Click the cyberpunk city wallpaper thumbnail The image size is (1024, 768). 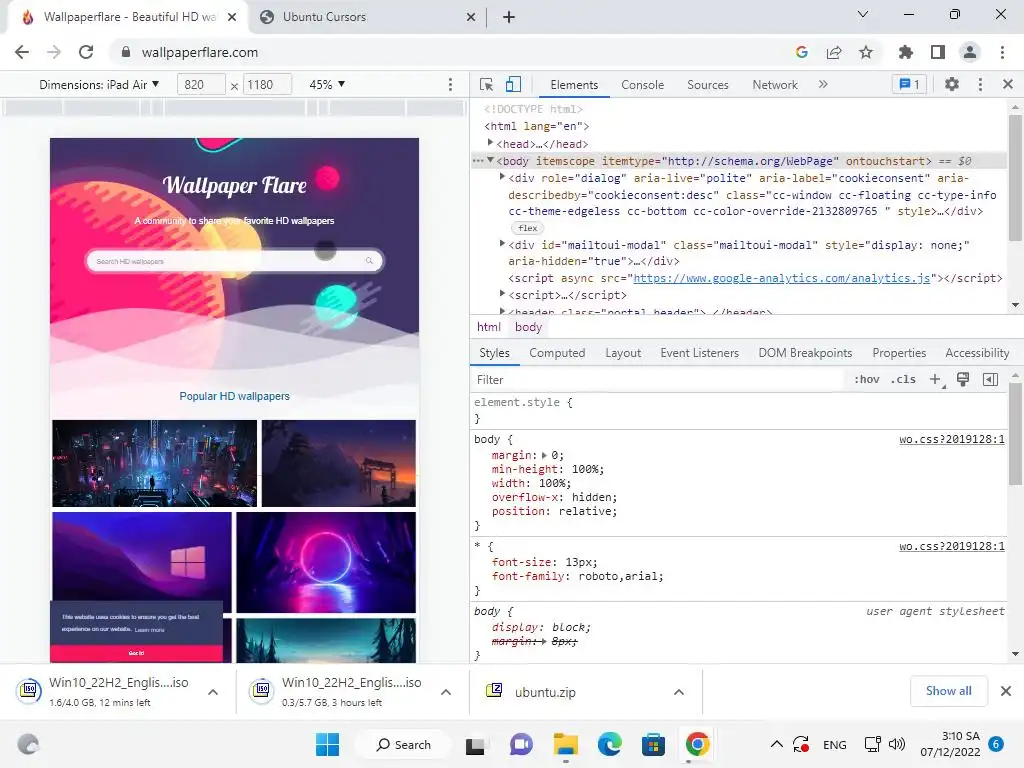(x=154, y=463)
